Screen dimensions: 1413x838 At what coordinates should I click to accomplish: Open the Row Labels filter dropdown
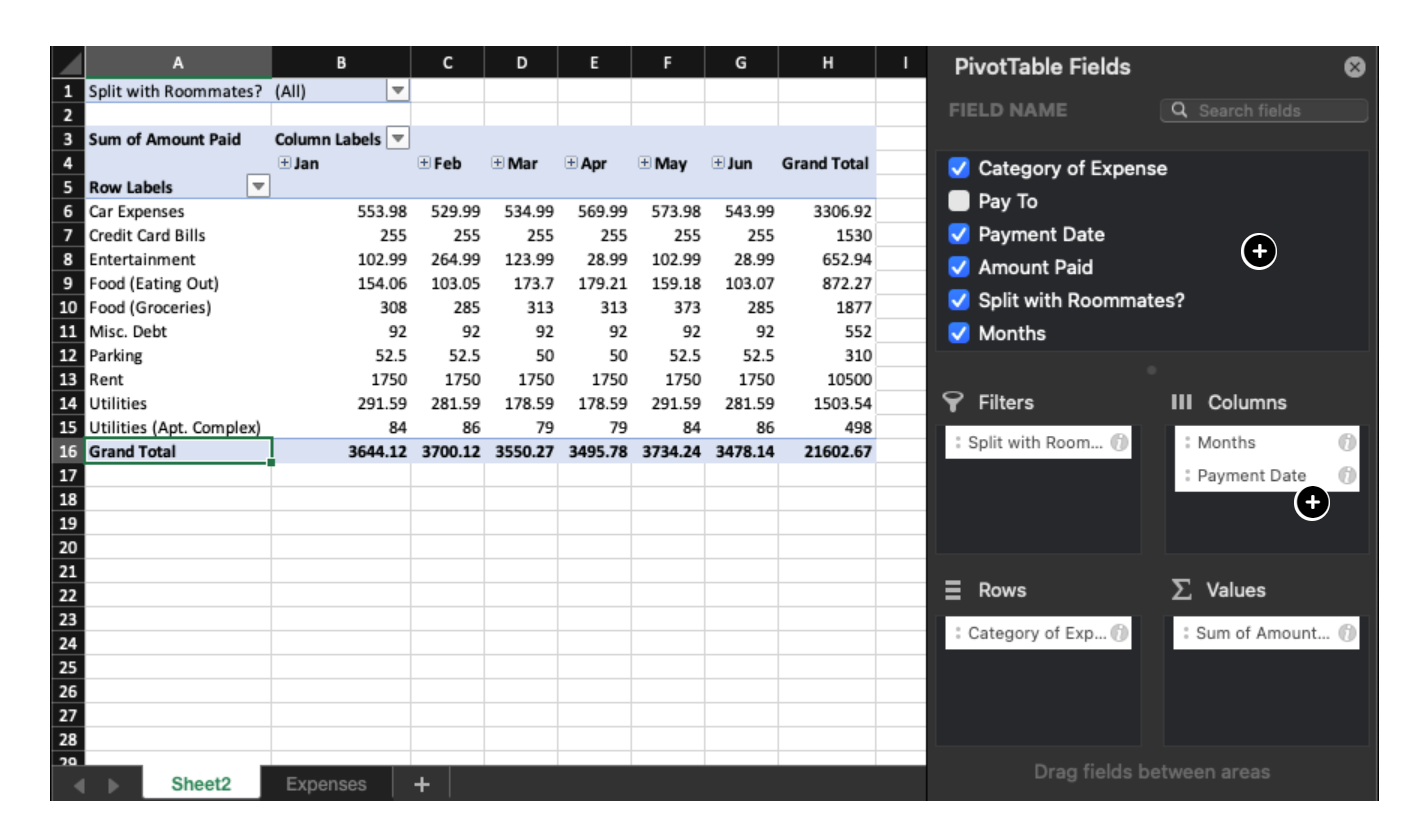point(258,187)
